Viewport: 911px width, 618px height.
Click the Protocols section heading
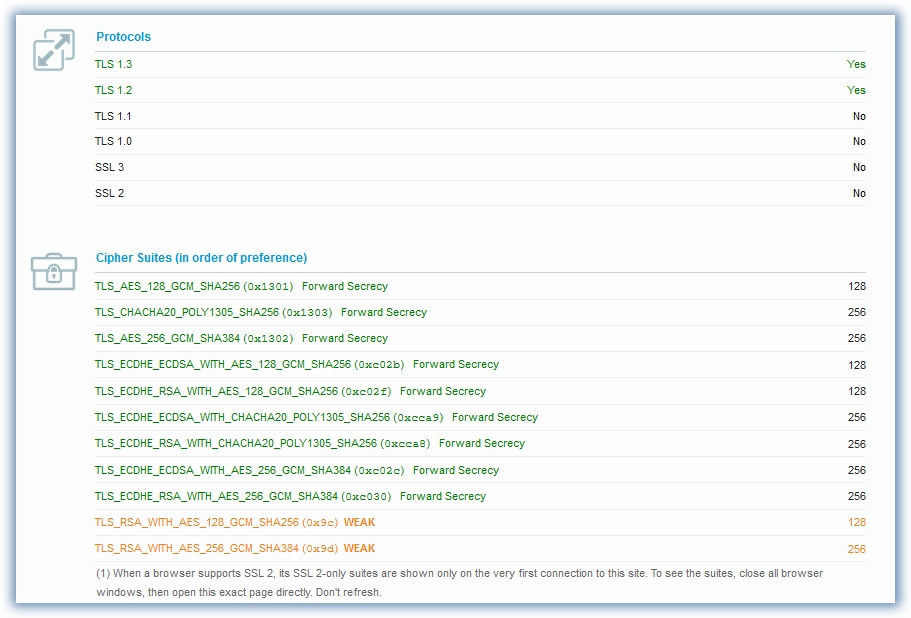[123, 37]
